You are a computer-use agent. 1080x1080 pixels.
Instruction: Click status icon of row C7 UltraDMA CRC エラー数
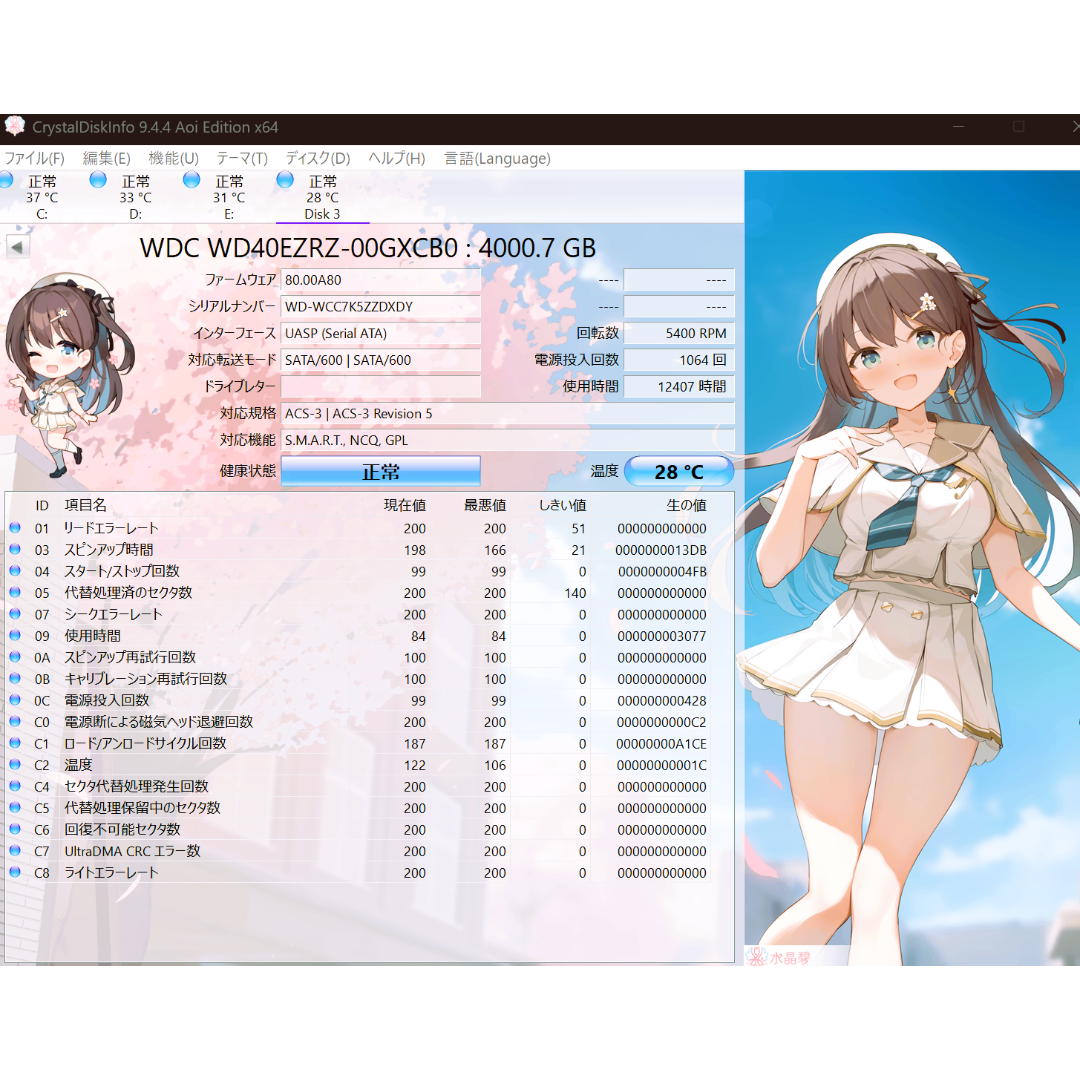tap(15, 850)
